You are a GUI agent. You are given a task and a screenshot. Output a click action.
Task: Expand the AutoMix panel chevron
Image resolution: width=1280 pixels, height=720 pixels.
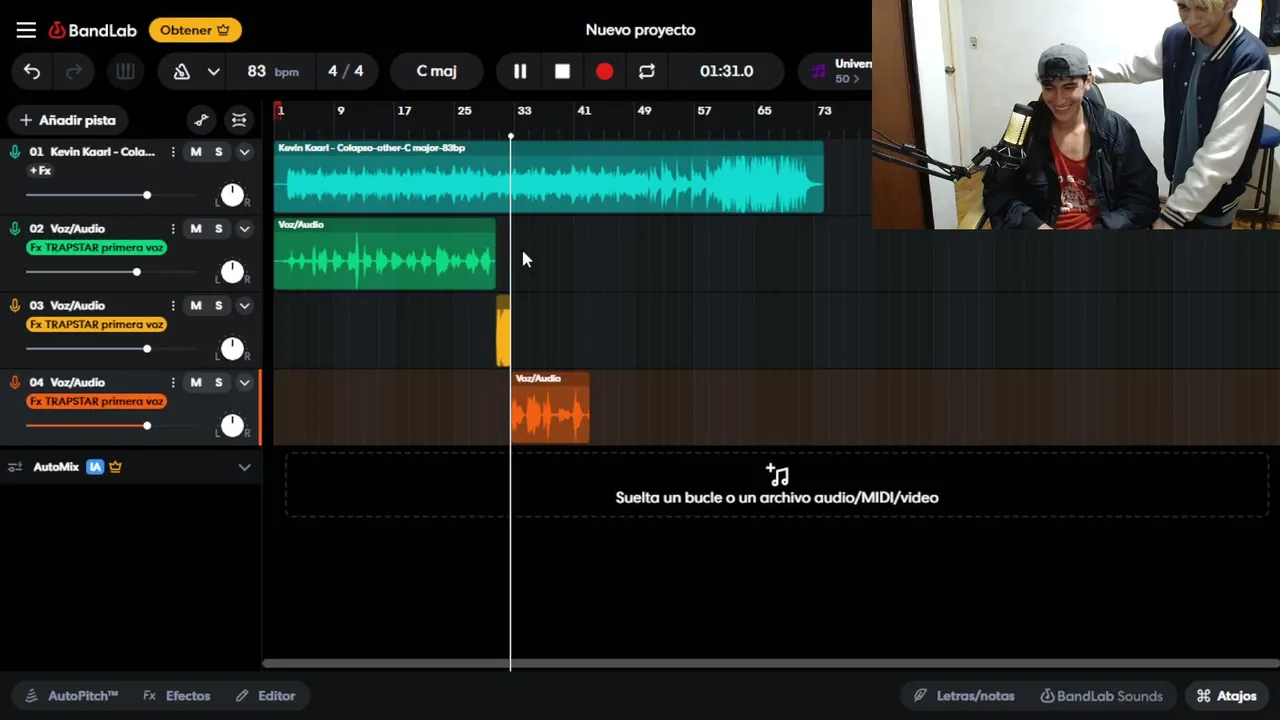[244, 467]
